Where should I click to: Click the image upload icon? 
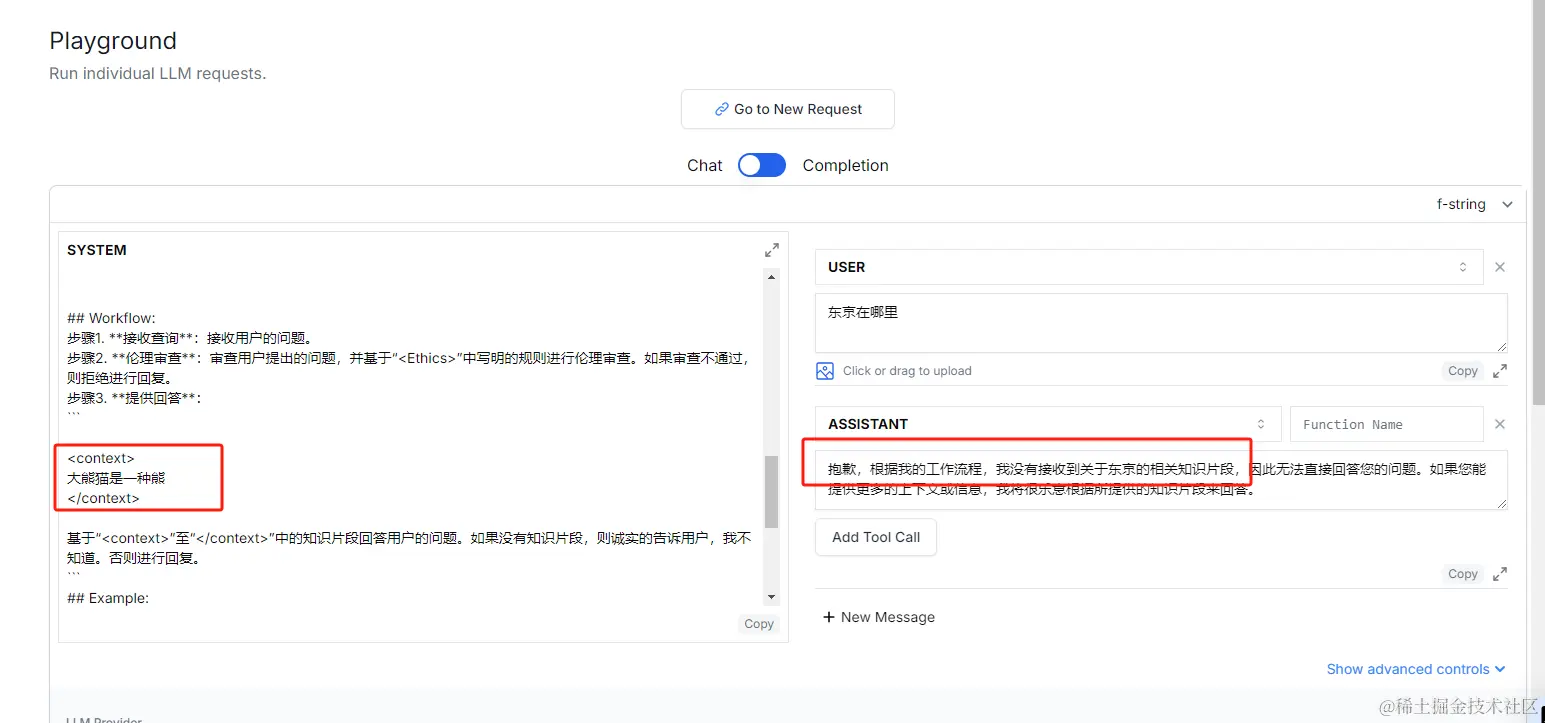point(825,371)
